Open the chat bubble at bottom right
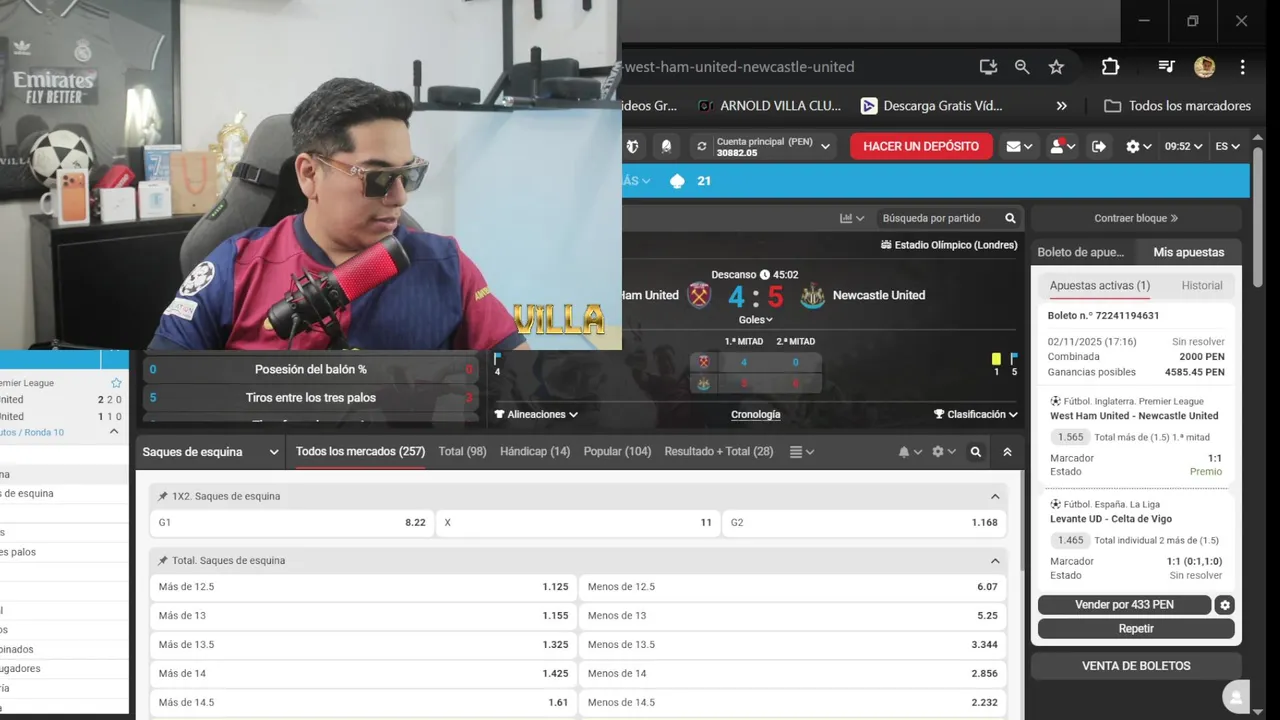The width and height of the screenshot is (1280, 720). pos(1236,697)
